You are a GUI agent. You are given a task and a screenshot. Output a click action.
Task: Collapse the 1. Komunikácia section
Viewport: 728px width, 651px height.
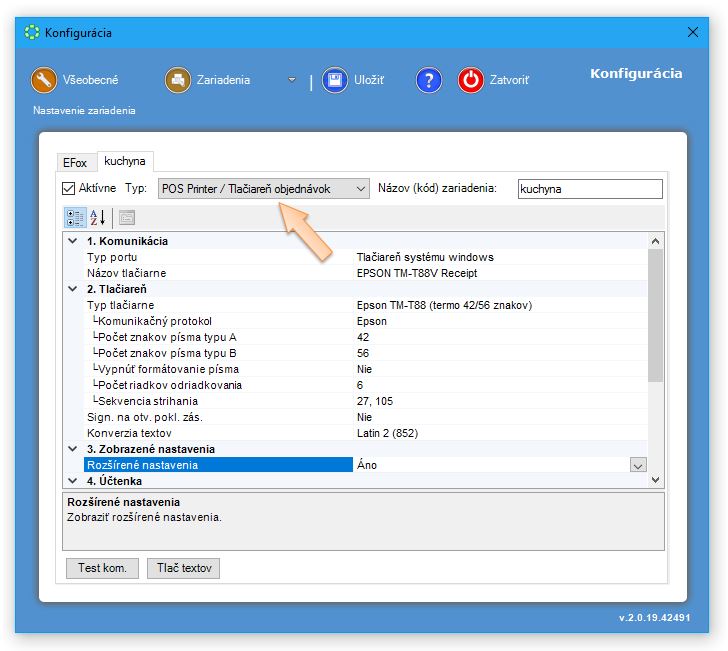coord(72,241)
